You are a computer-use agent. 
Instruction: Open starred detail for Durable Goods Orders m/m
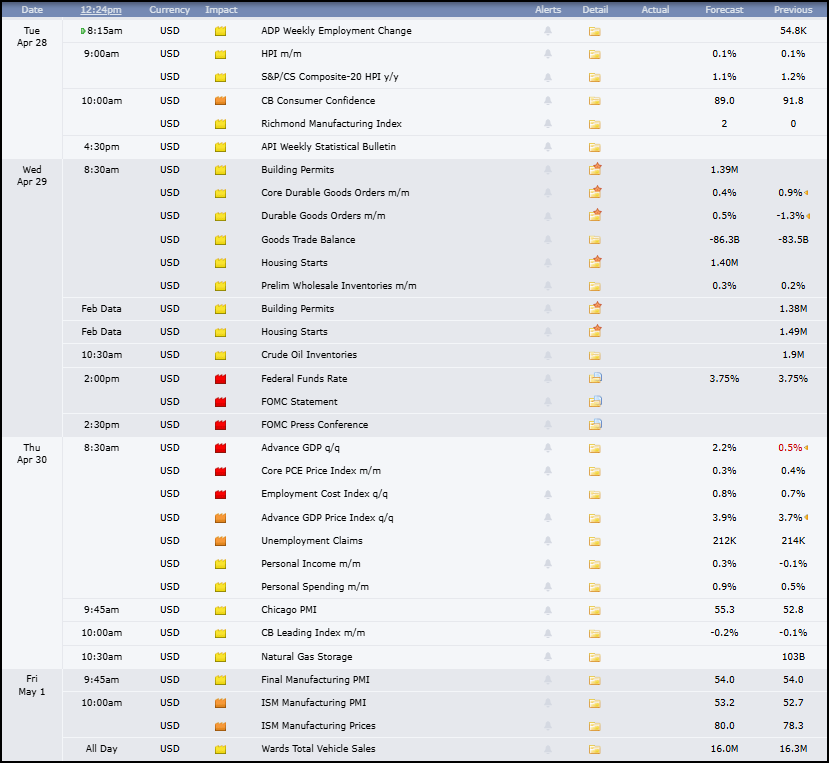[x=595, y=215]
